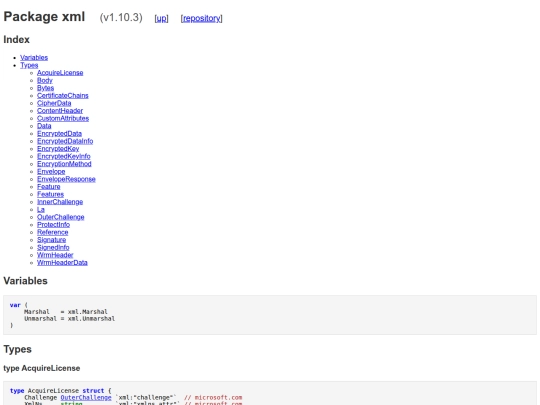This screenshot has width=540, height=405.
Task: Open OuterChallenge link in the index
Action: click(x=61, y=217)
